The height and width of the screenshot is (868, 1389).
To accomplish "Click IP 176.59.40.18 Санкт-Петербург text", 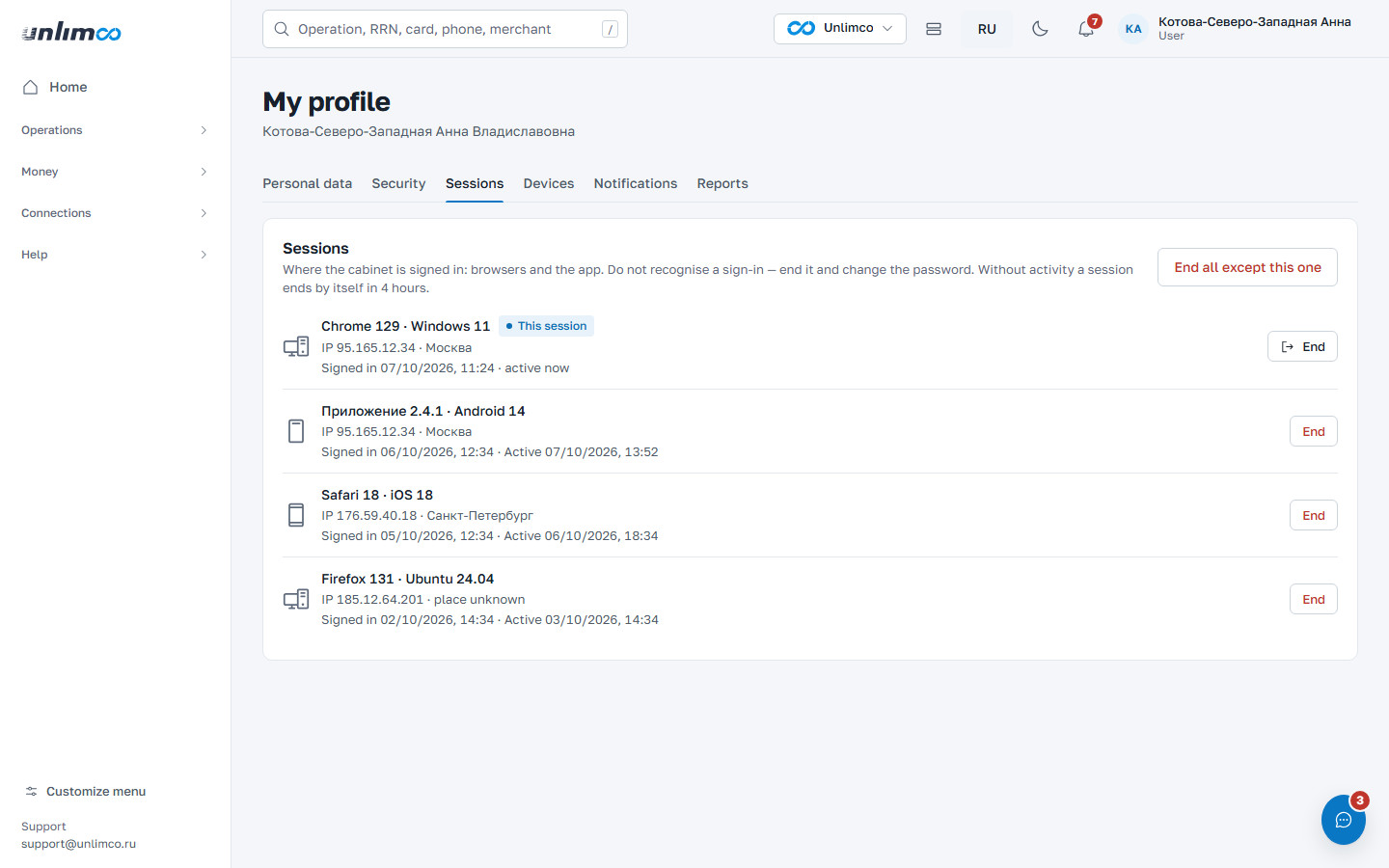I will point(427,515).
